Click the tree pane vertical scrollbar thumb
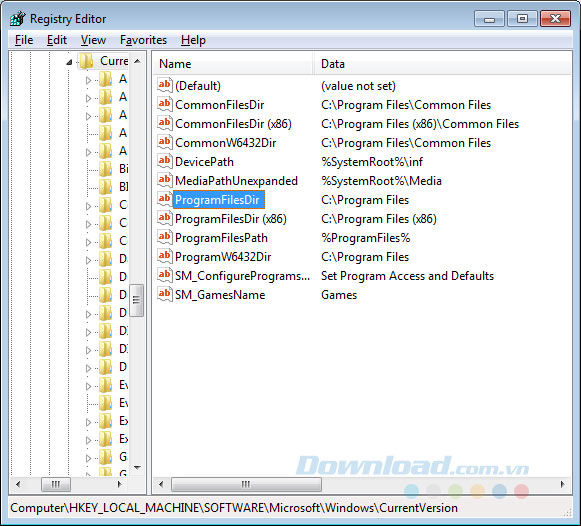Image resolution: width=581 pixels, height=526 pixels. pyautogui.click(x=137, y=300)
